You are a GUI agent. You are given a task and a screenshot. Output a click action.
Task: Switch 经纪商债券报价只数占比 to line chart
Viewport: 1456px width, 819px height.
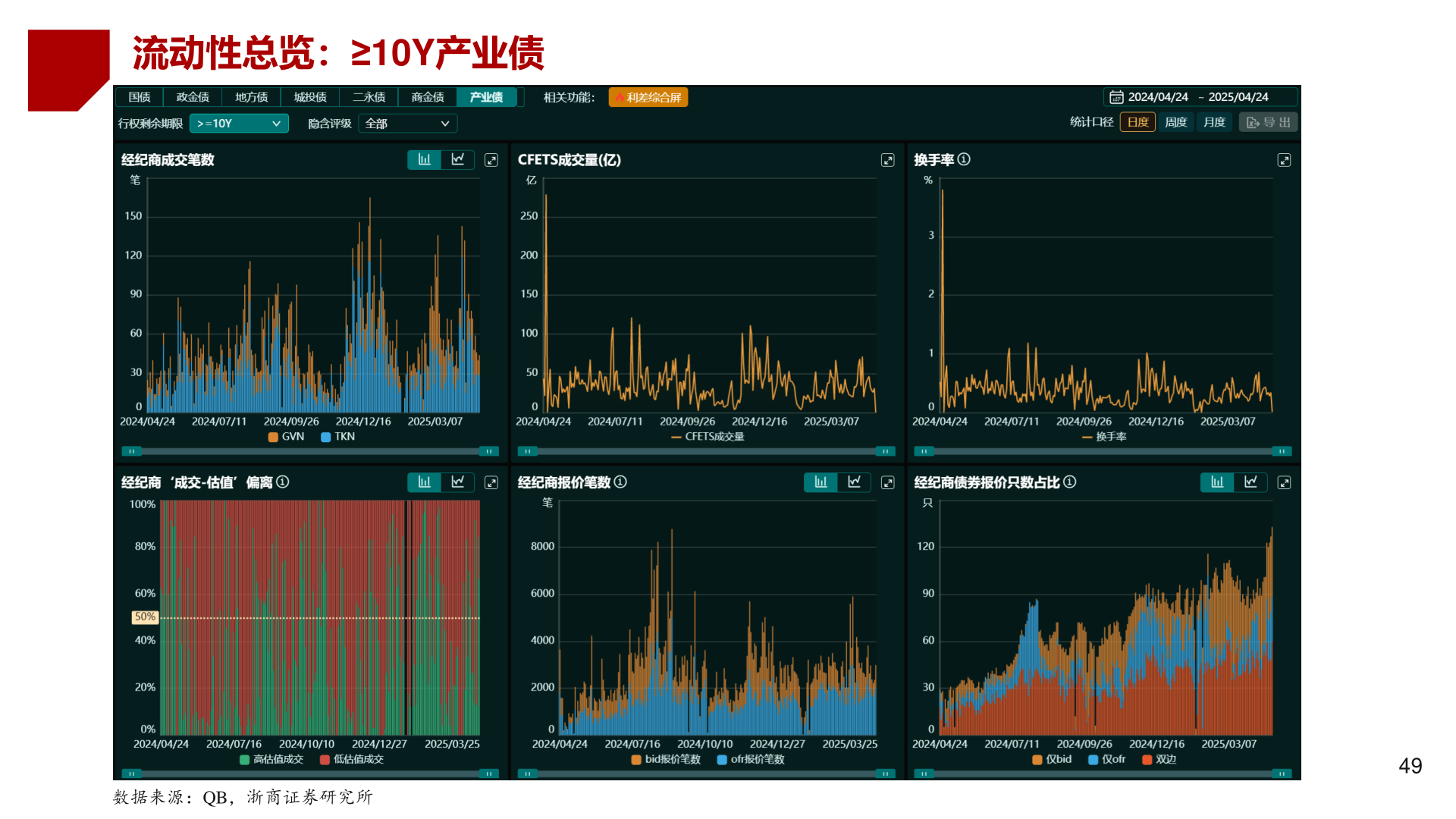[x=1250, y=482]
